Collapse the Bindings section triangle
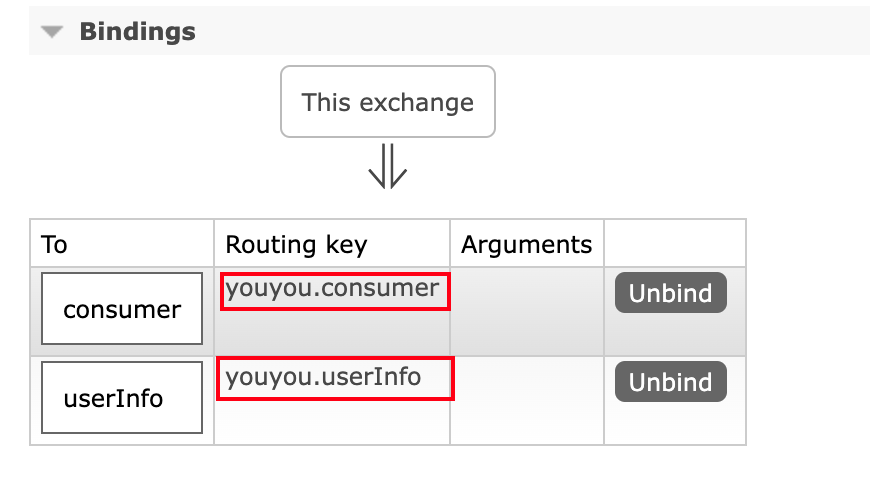The width and height of the screenshot is (870, 478). tap(53, 32)
